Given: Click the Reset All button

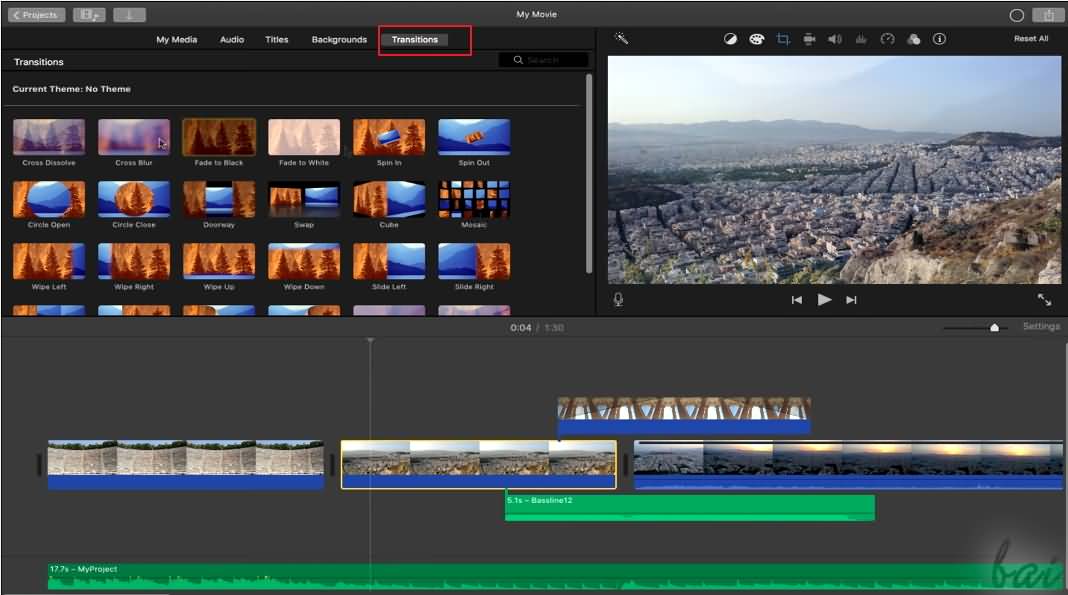Looking at the screenshot, I should (x=1030, y=39).
